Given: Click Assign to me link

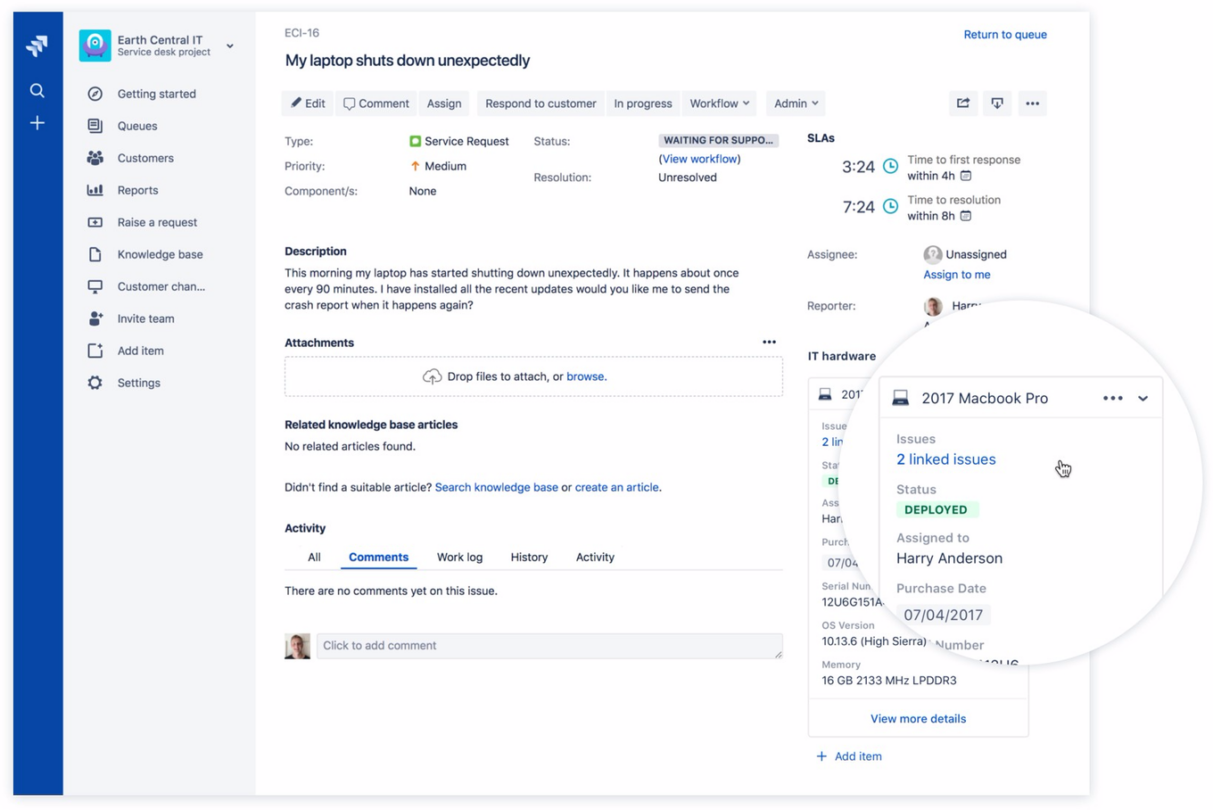Looking at the screenshot, I should coord(957,274).
